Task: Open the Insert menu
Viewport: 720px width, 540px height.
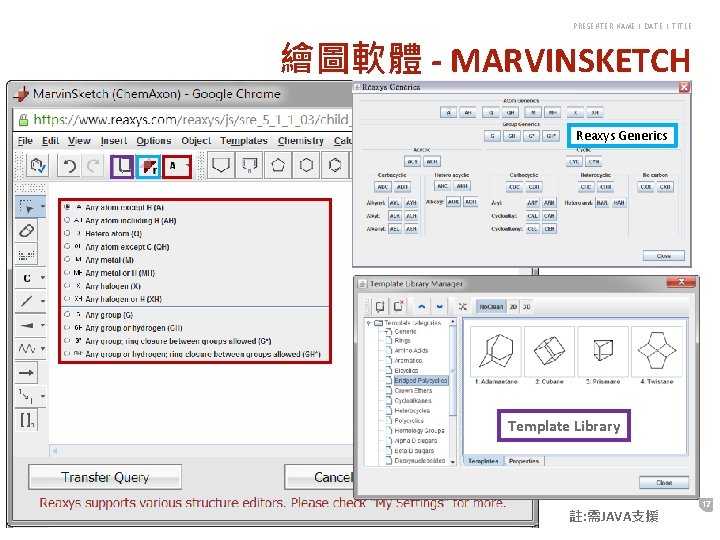Action: click(x=113, y=141)
